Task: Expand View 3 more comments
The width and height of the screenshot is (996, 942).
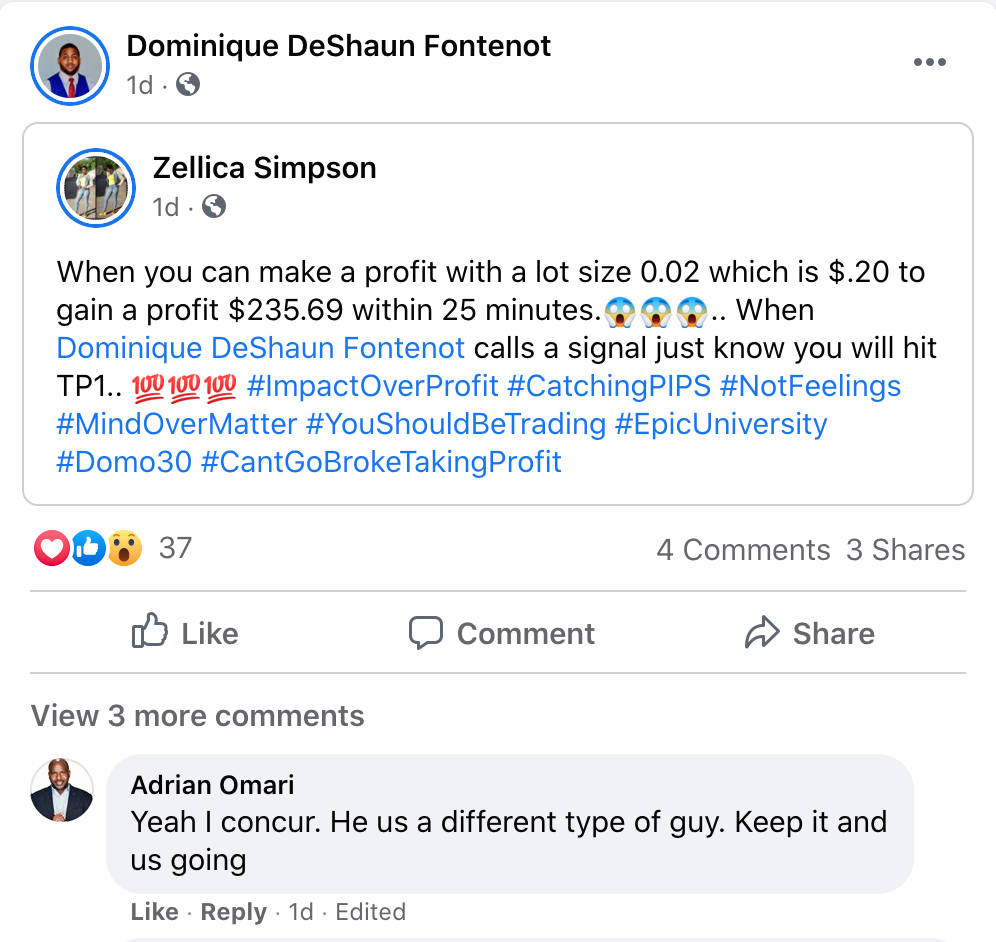Action: (198, 716)
